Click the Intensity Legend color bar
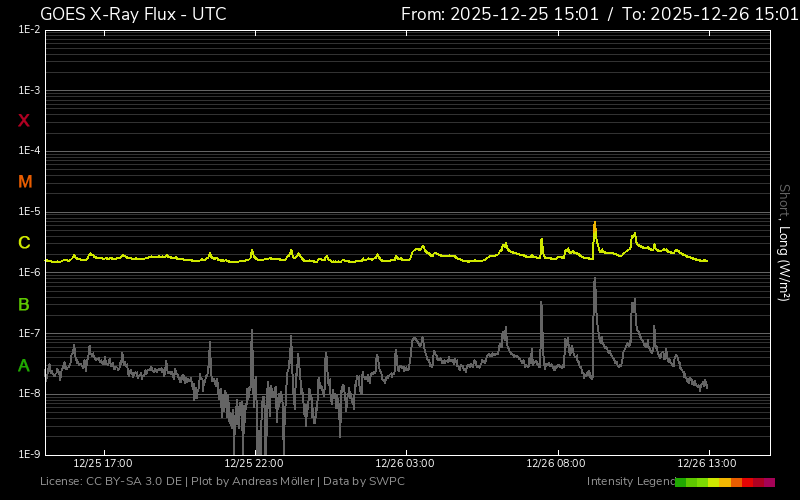Viewport: 800px width, 500px height. coord(724,482)
